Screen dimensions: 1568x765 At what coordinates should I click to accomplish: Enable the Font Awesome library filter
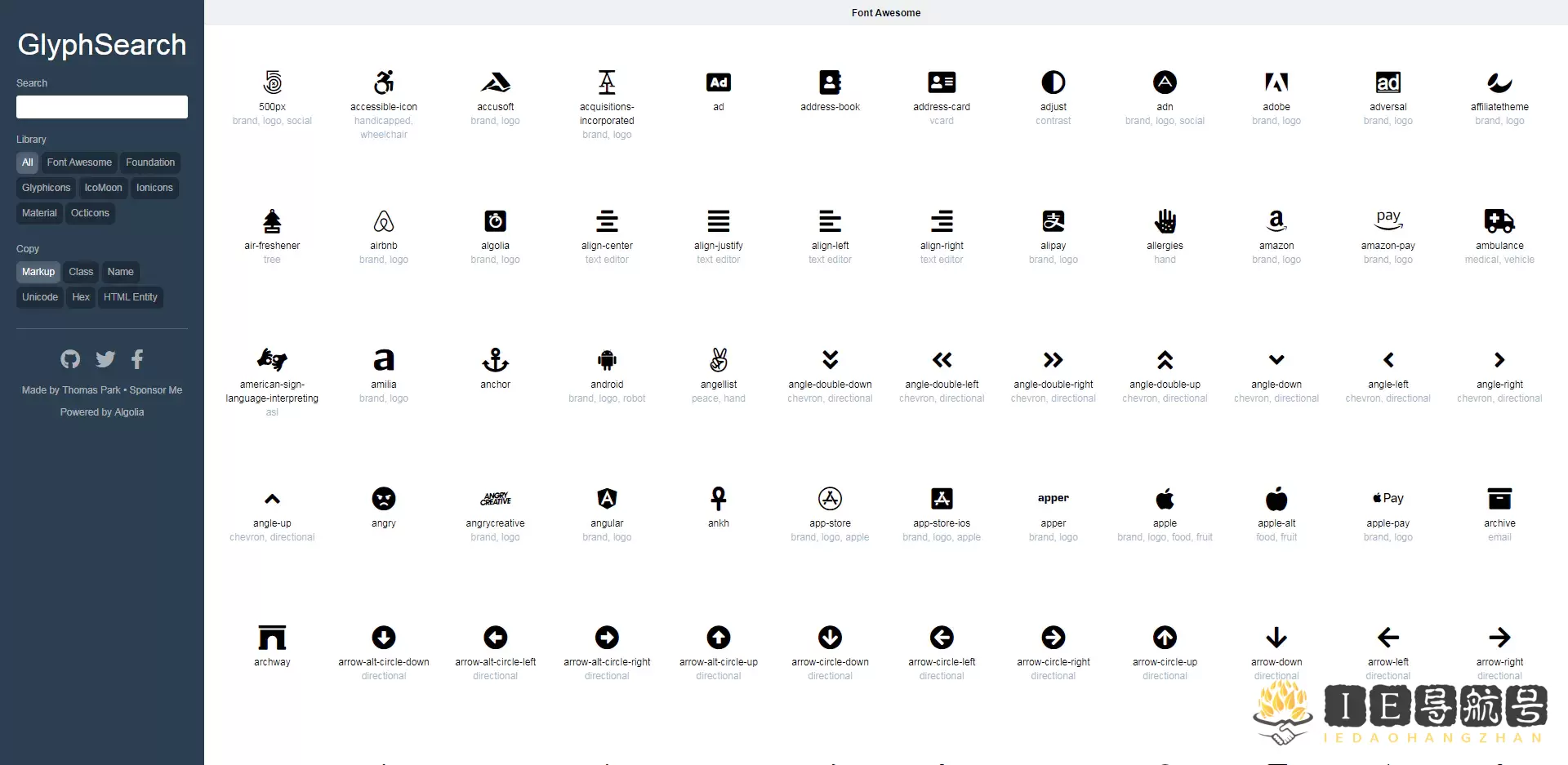click(79, 162)
